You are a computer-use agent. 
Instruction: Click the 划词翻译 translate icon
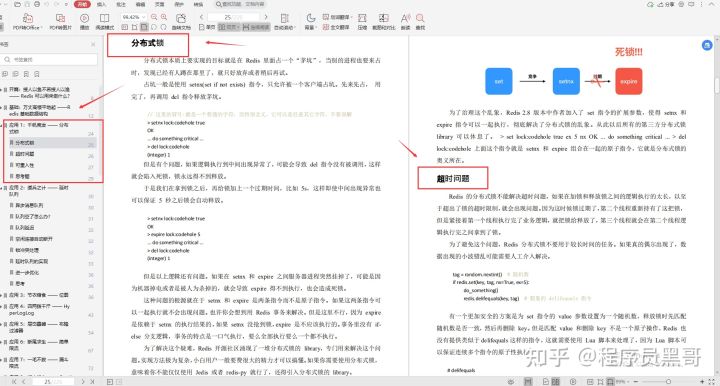click(326, 17)
